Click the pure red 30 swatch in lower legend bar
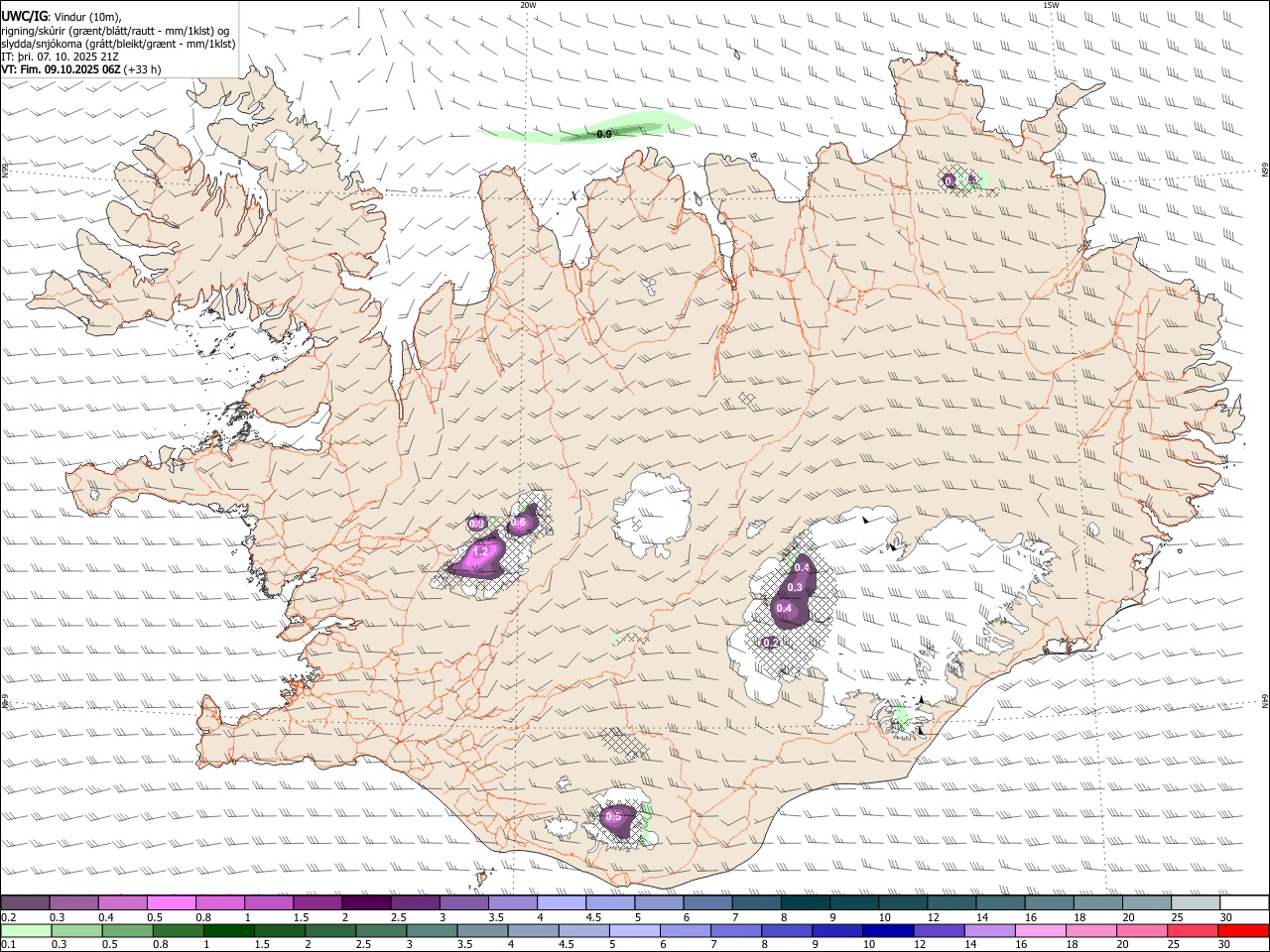 (x=1244, y=930)
